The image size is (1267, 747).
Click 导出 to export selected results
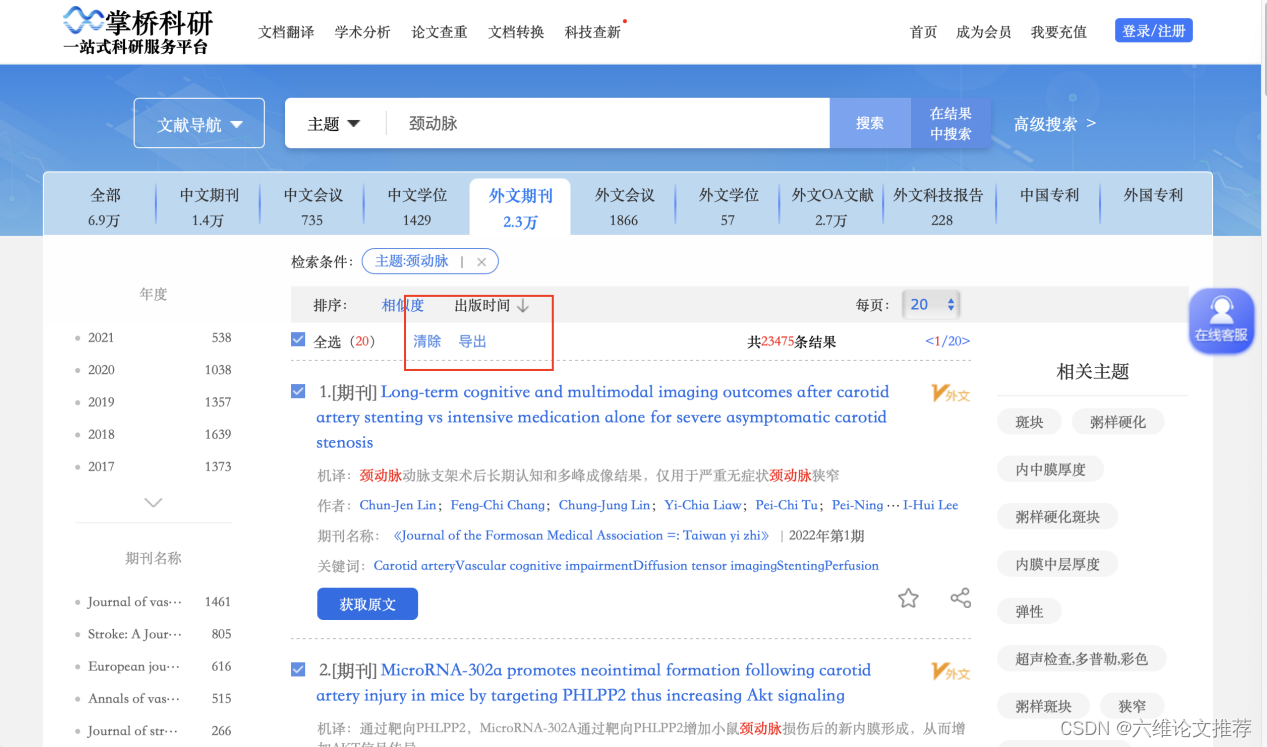pyautogui.click(x=472, y=341)
